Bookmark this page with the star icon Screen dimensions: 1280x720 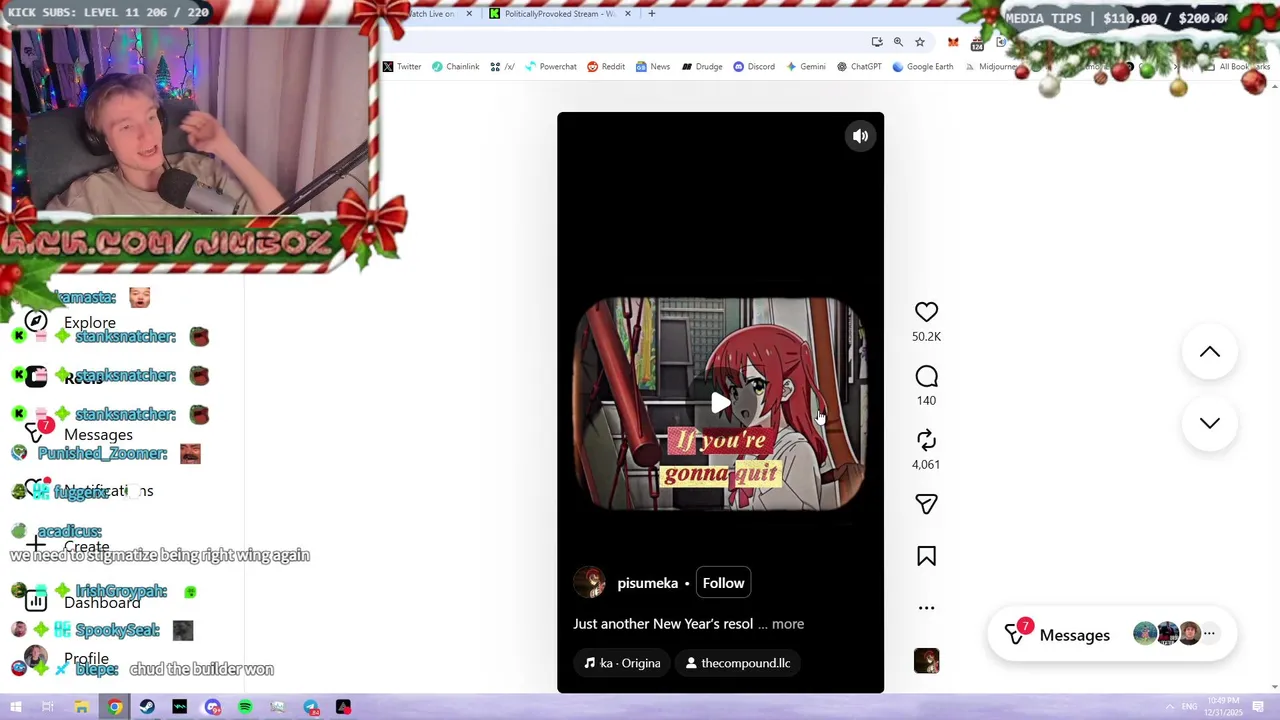920,42
